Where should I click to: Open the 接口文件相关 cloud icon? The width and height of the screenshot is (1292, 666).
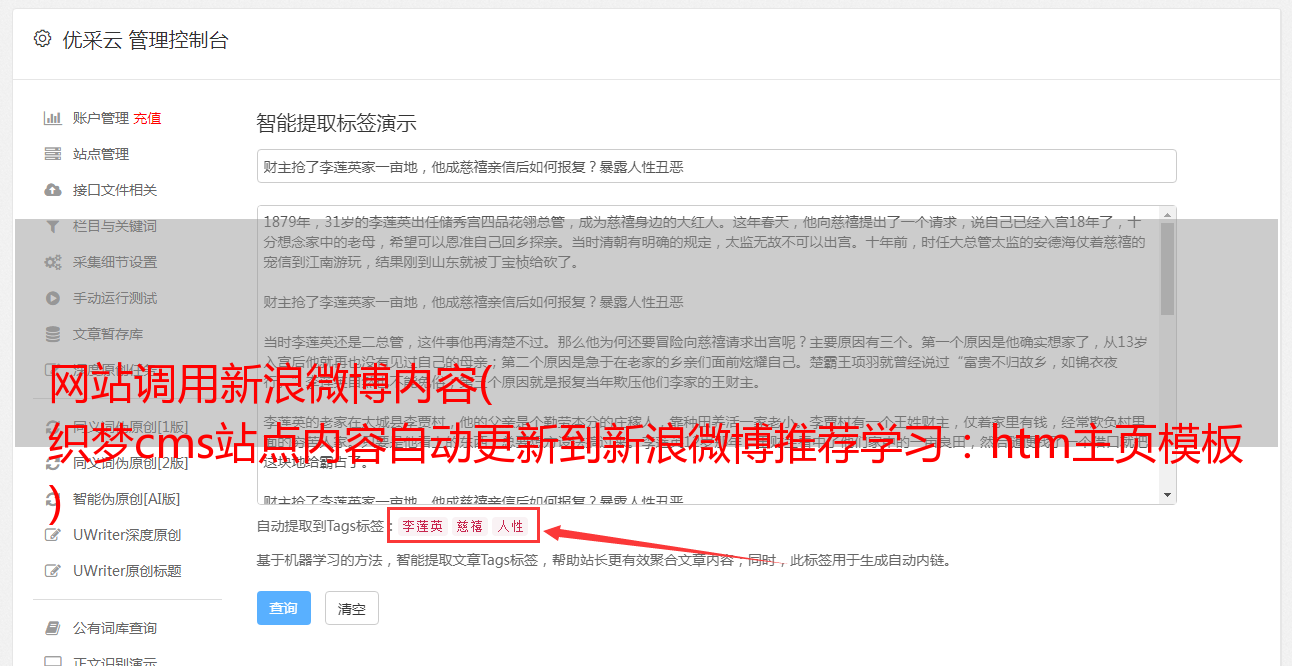(x=53, y=190)
